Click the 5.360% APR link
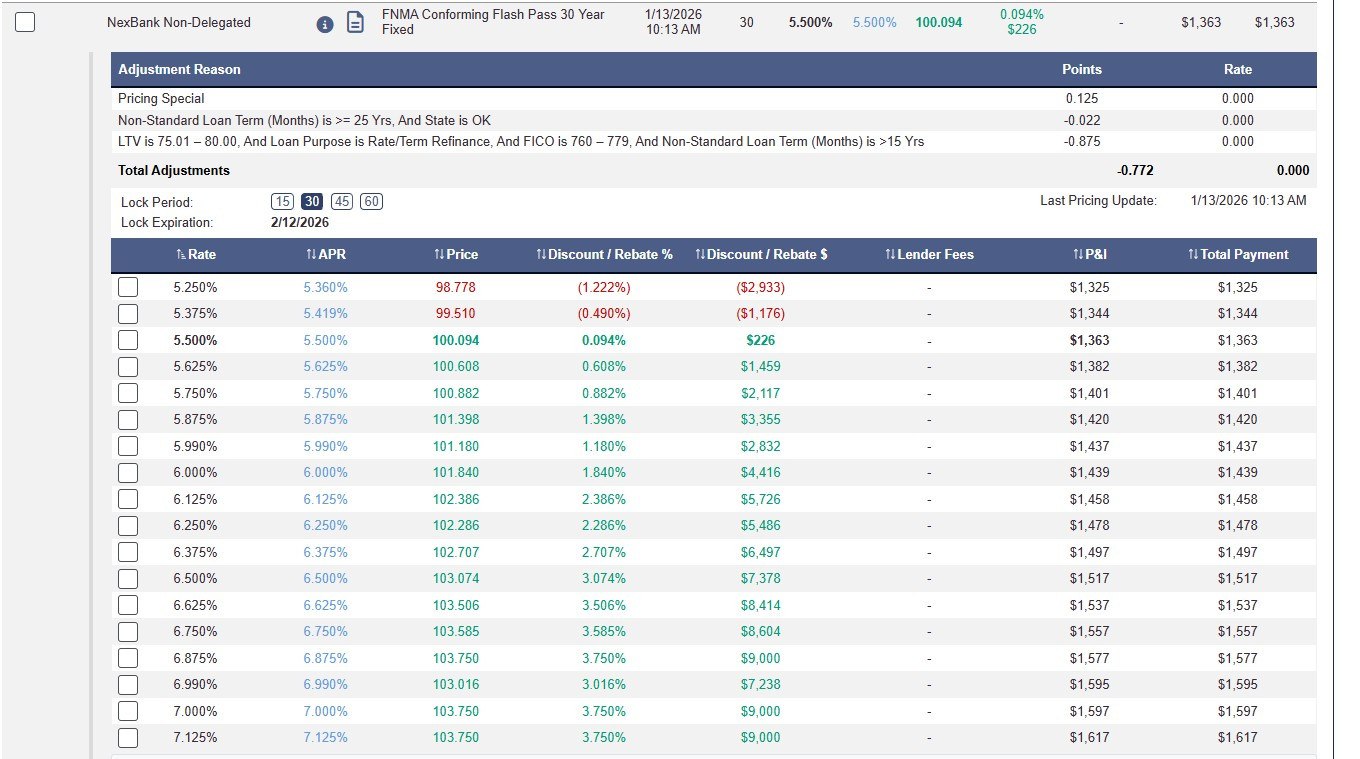The image size is (1360, 759). click(x=325, y=287)
